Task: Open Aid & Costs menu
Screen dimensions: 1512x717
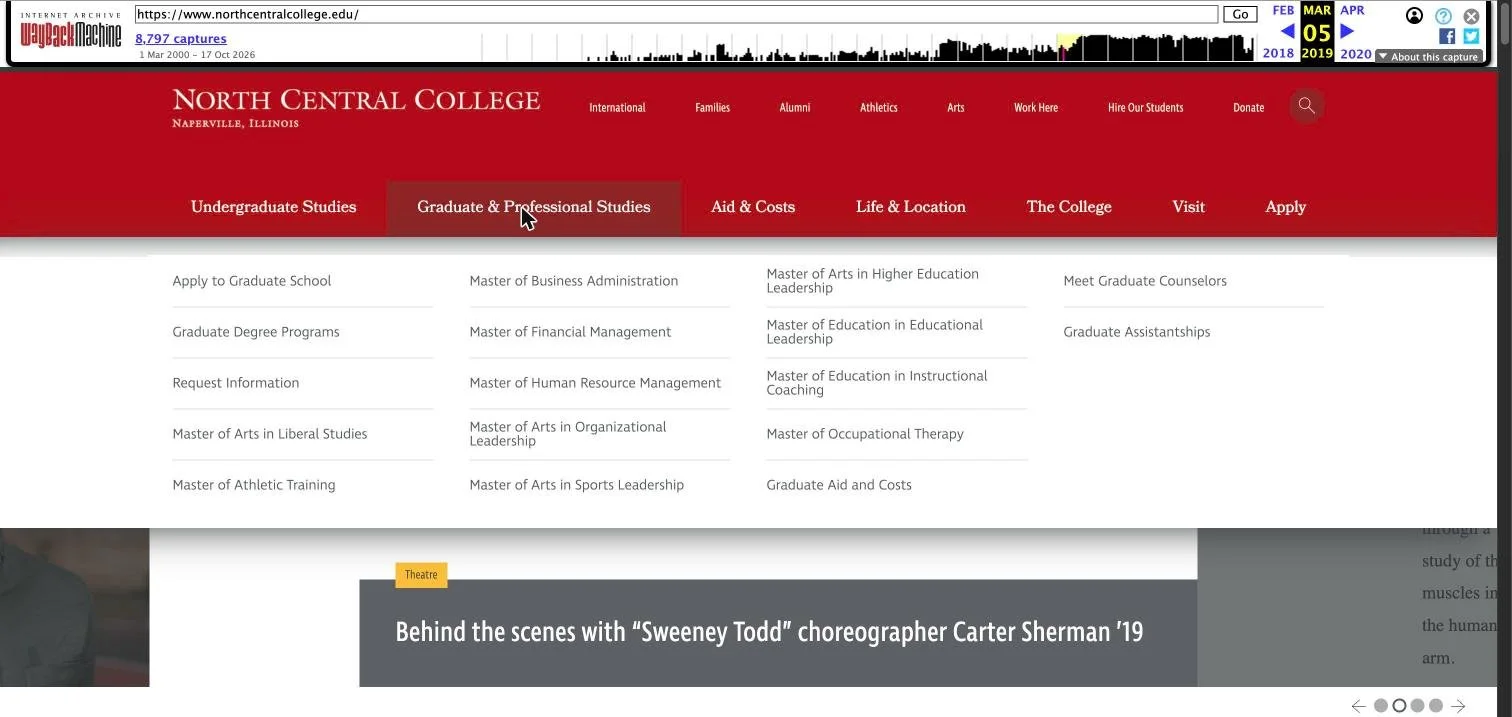Action: (753, 207)
